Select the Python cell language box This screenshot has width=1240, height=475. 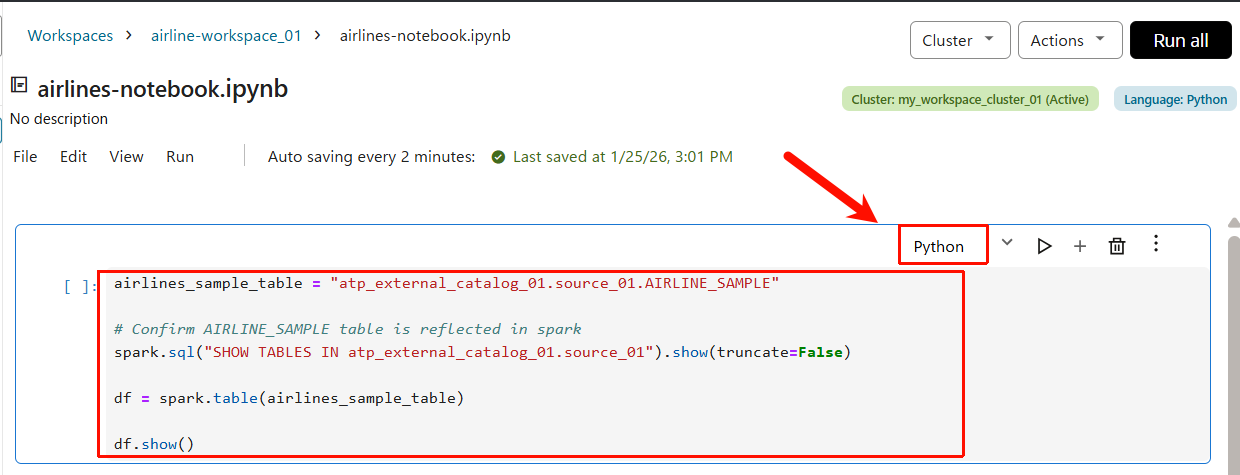tap(943, 246)
